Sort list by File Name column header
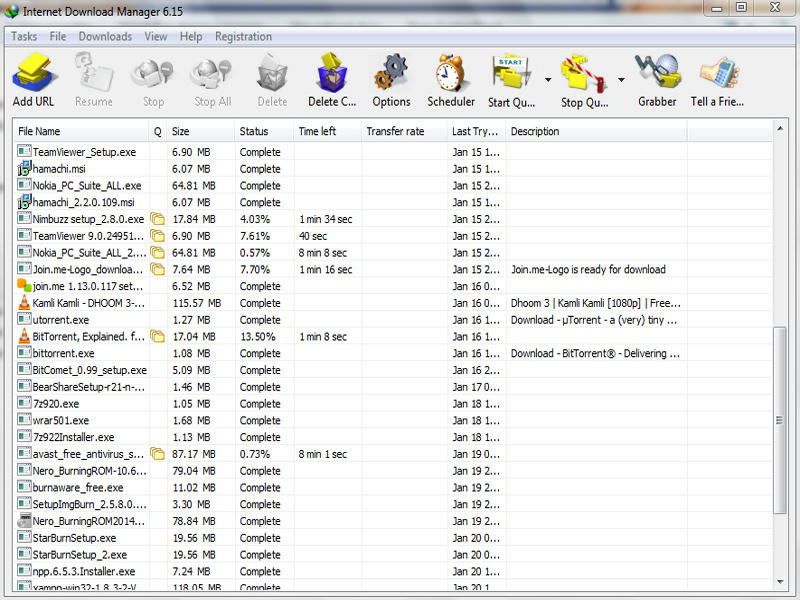The width and height of the screenshot is (800, 600). (81, 132)
